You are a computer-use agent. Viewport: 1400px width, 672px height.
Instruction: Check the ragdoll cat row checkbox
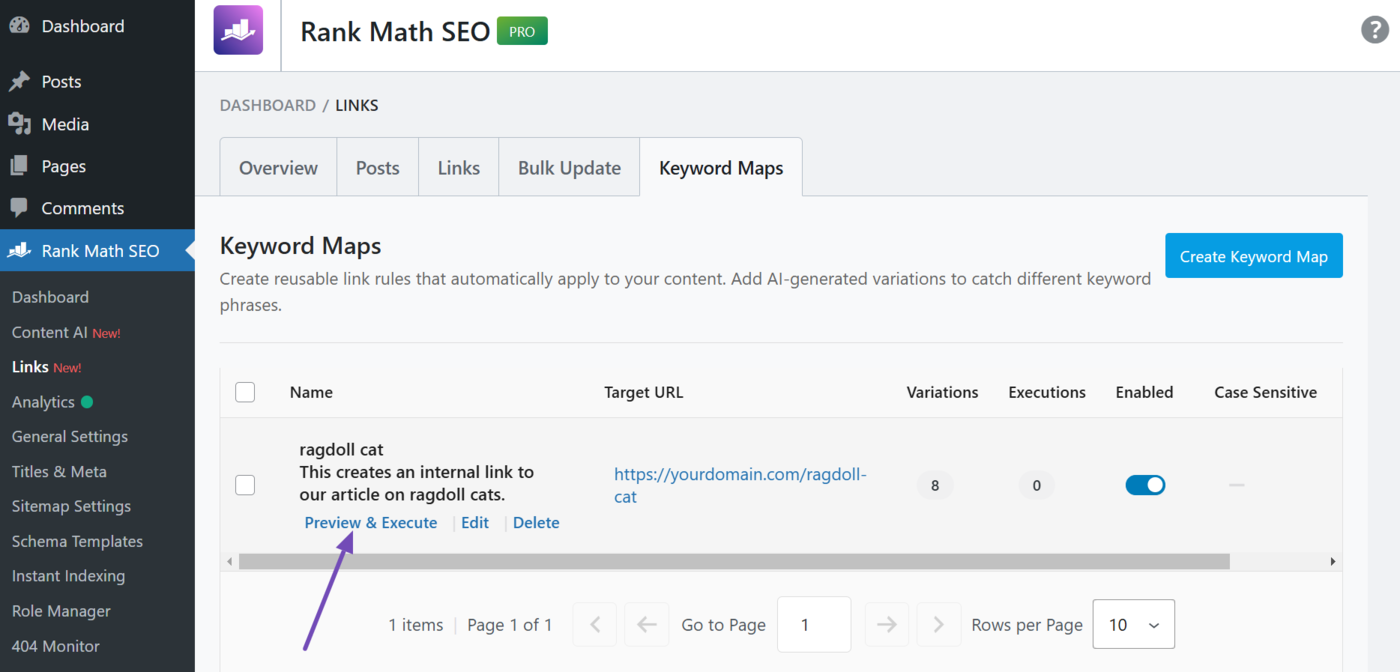[x=245, y=484]
